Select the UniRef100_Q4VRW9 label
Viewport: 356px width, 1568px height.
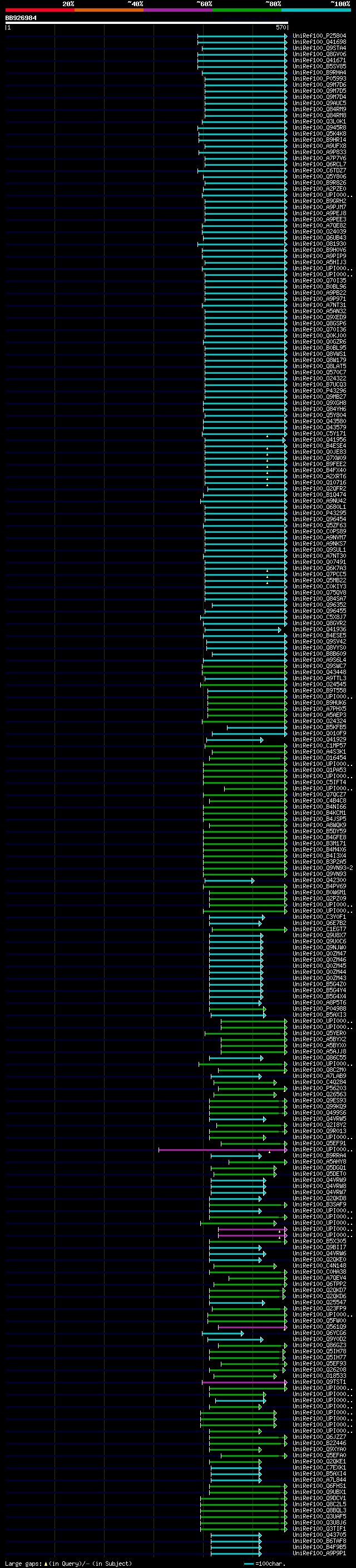point(319,1180)
